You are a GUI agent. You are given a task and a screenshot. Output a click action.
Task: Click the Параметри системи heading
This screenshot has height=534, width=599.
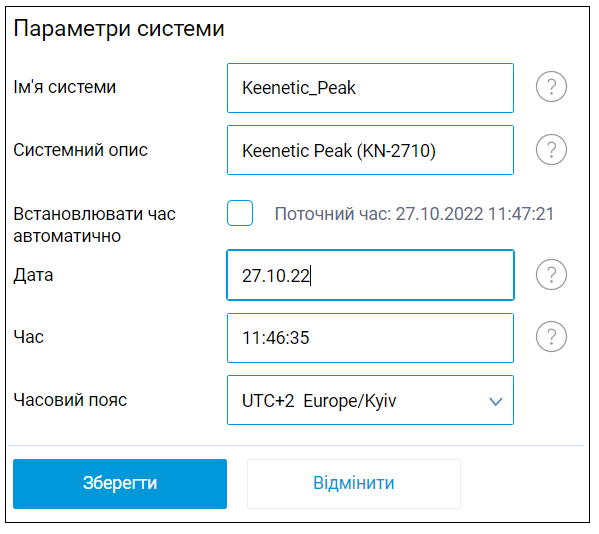[x=119, y=29]
